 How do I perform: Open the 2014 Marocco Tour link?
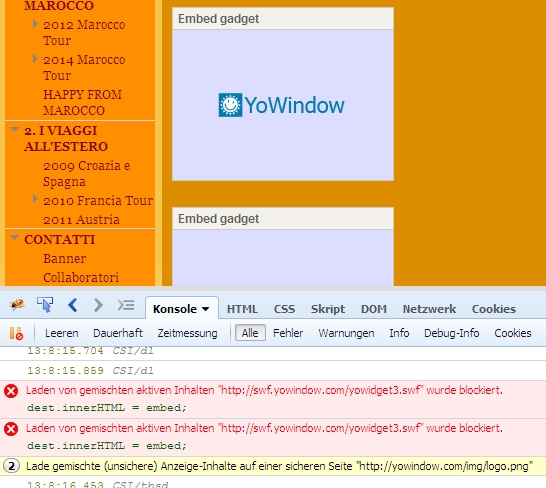coord(84,67)
